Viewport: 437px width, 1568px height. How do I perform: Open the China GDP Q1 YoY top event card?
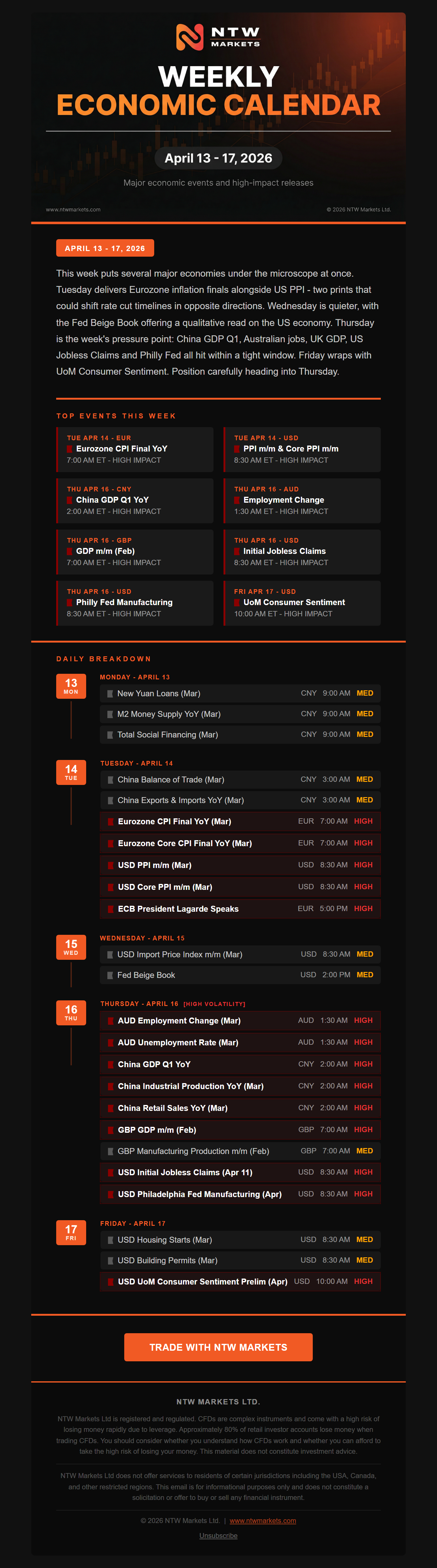[135, 500]
